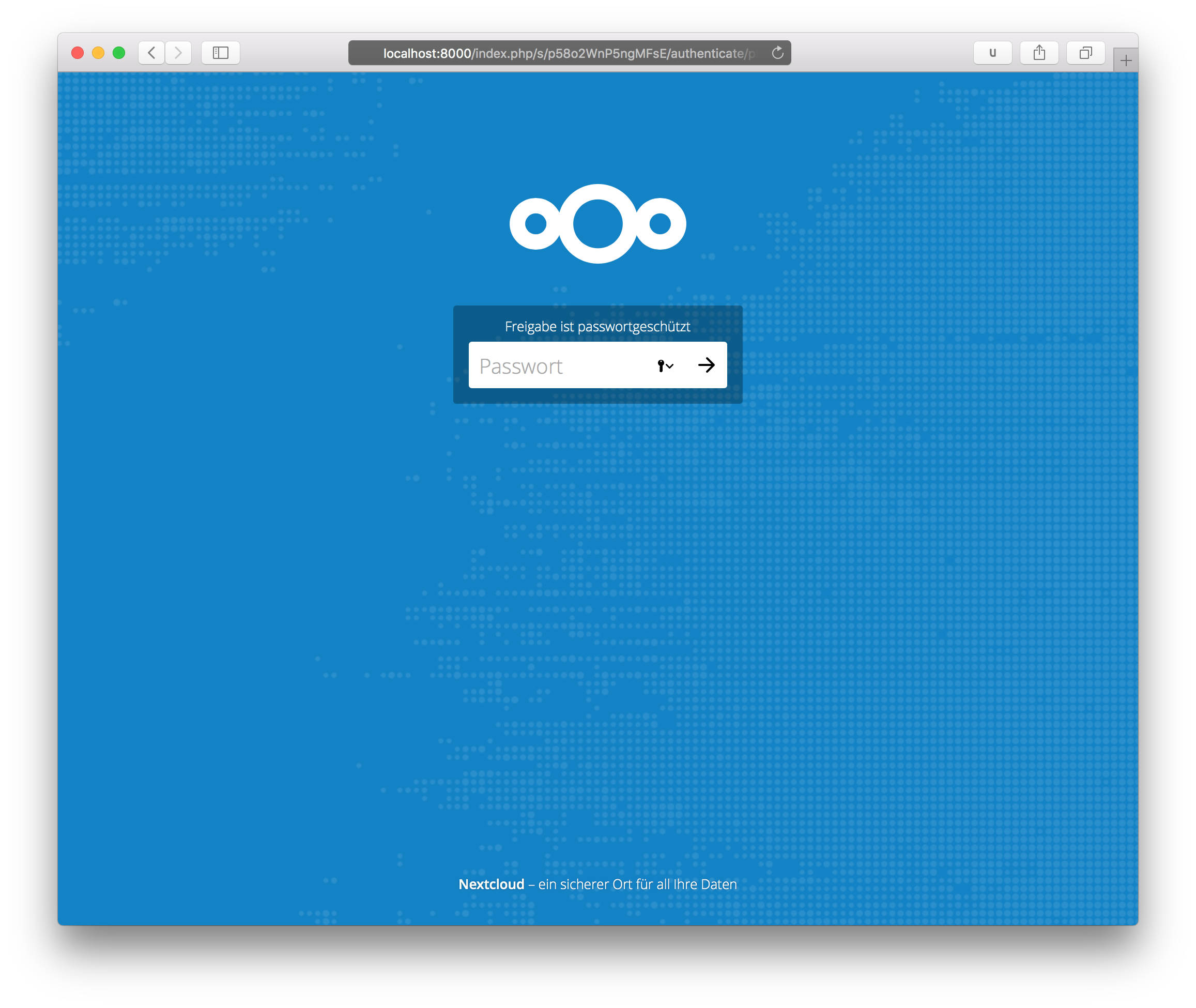Go back to the previous page
This screenshot has height=1008, width=1196.
151,53
